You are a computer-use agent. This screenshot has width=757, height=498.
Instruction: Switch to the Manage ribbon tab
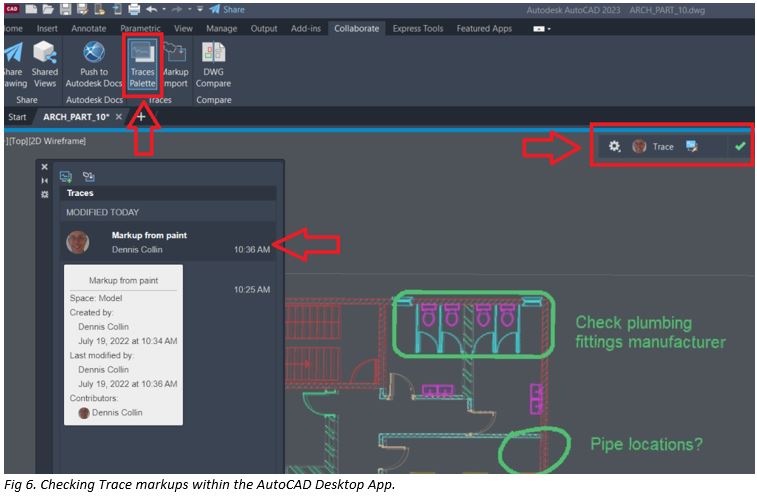pyautogui.click(x=222, y=28)
